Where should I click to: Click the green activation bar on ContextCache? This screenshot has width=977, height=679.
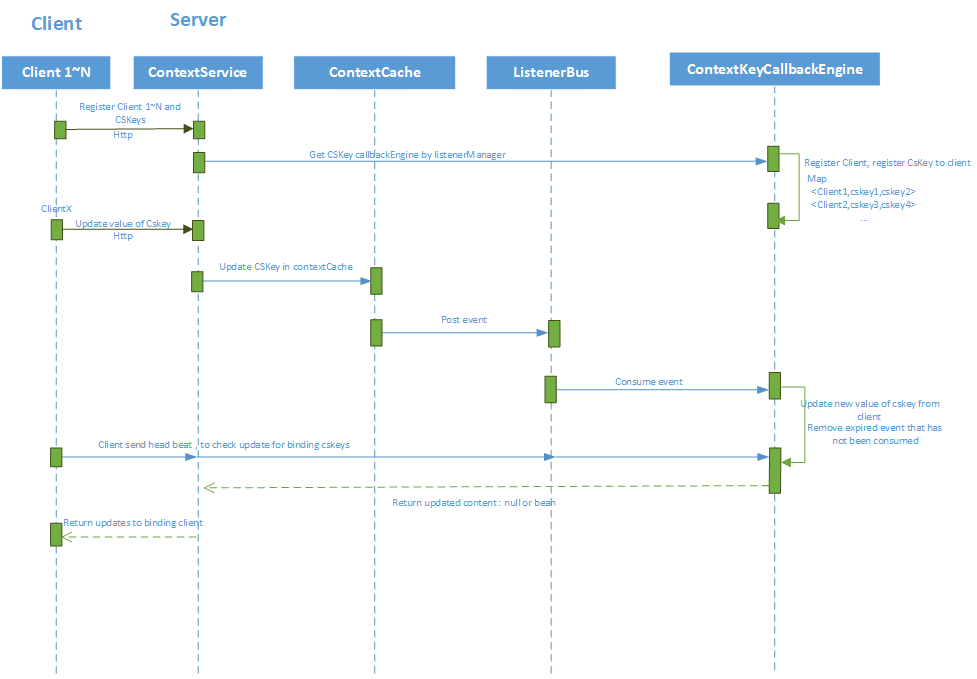pyautogui.click(x=376, y=332)
